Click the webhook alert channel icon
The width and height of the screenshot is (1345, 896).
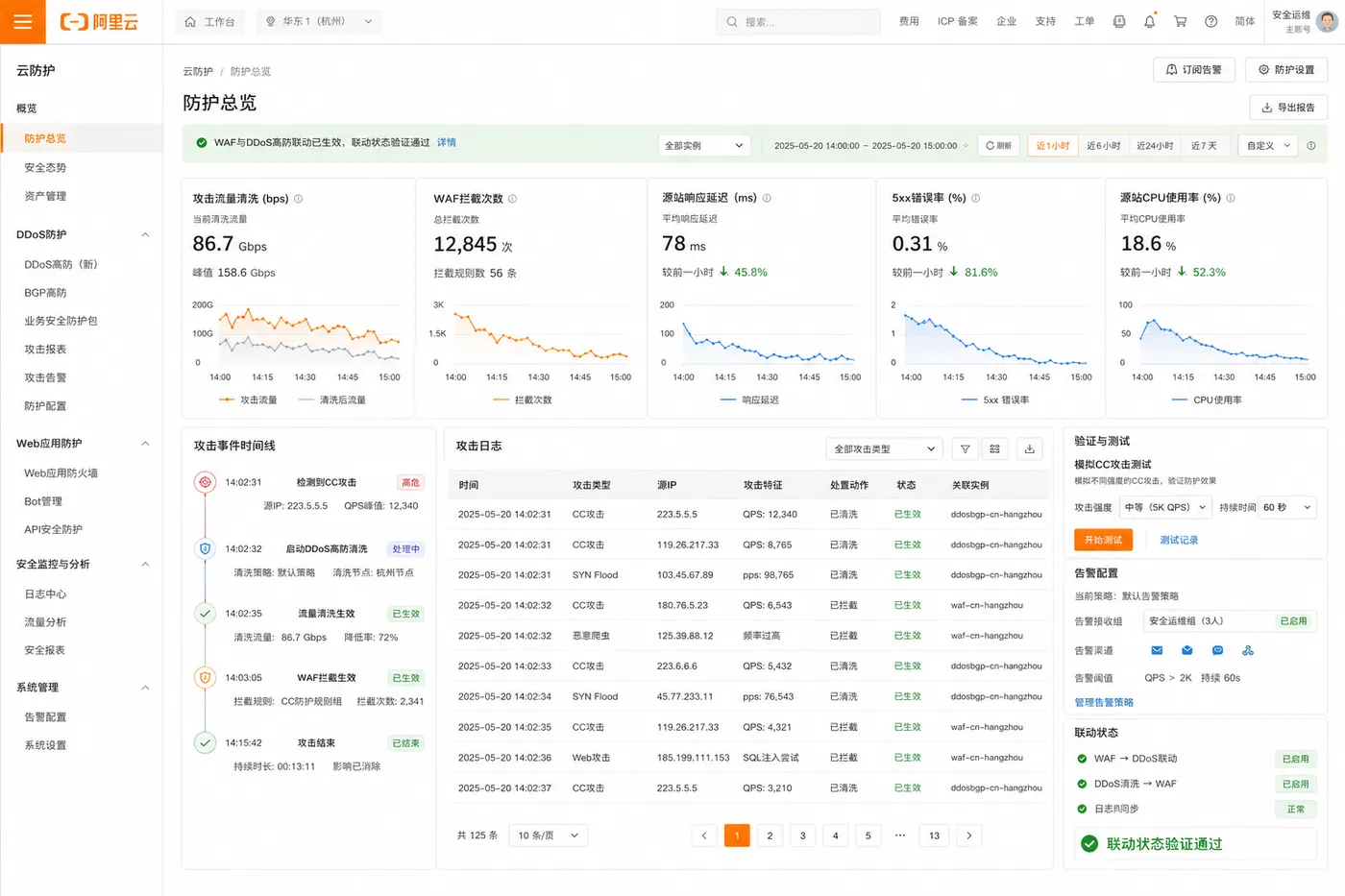[x=1248, y=650]
